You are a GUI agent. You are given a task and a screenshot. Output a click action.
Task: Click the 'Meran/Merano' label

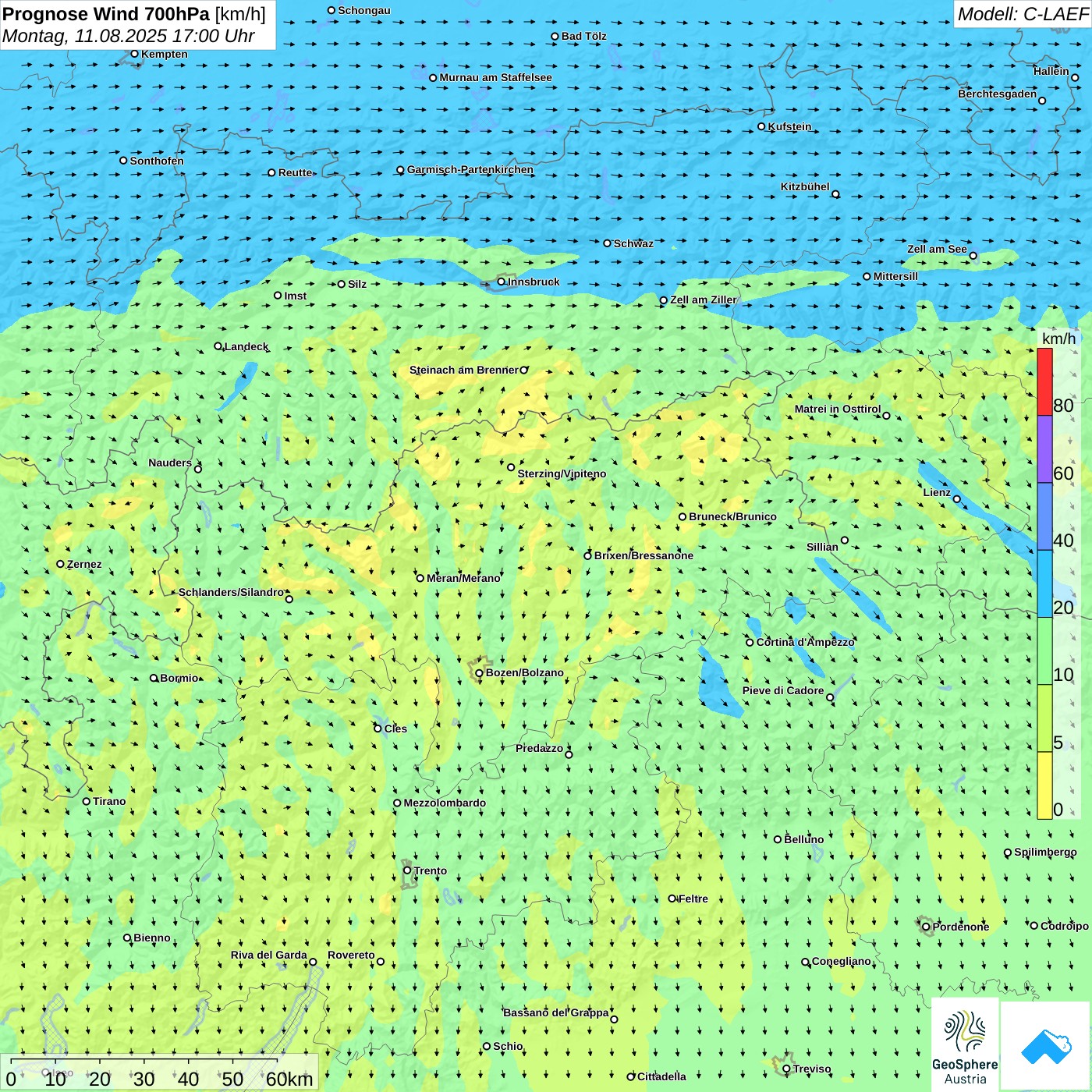[x=463, y=578]
